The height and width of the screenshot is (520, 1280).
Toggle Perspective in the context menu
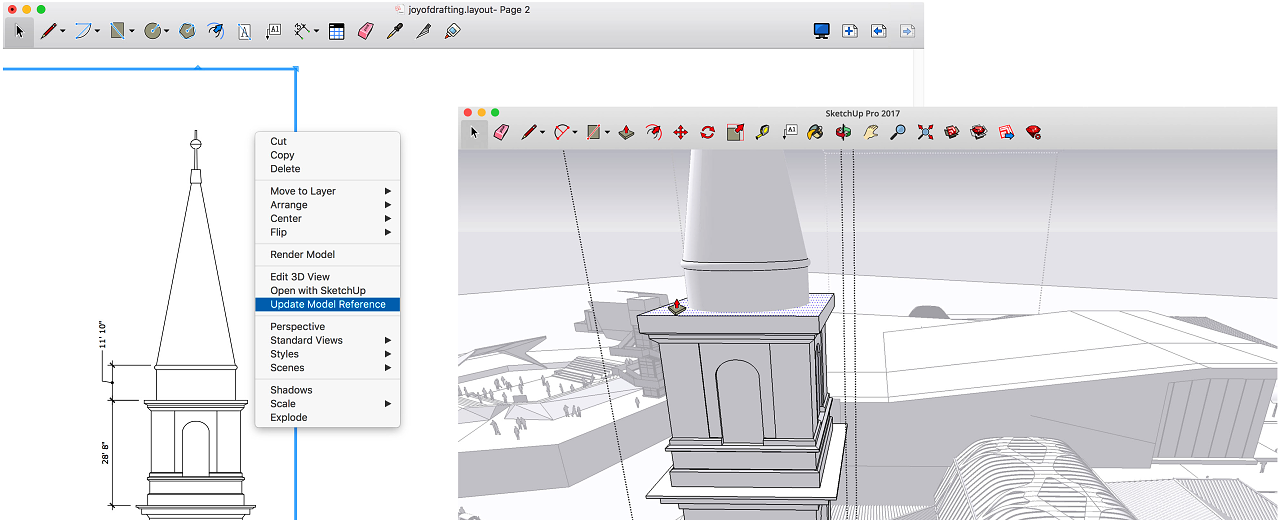point(297,327)
